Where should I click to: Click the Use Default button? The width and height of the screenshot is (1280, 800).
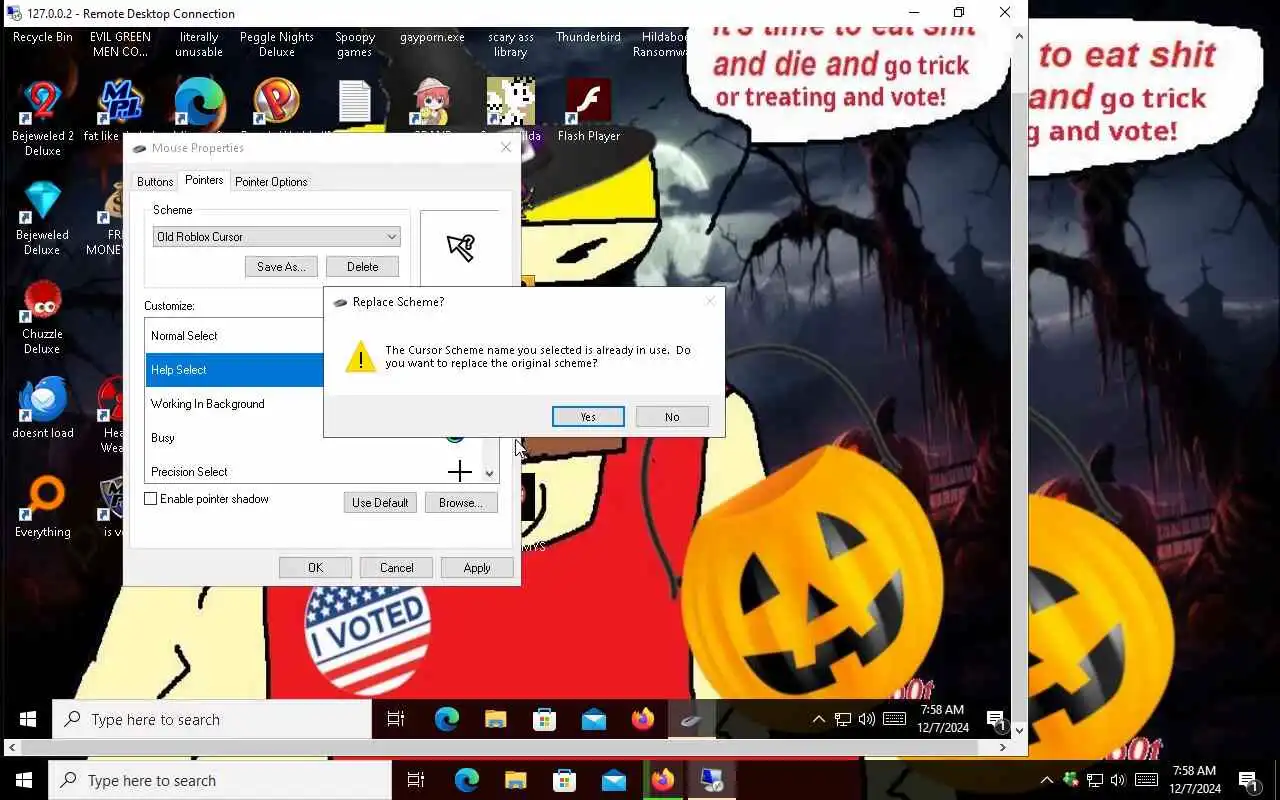380,503
